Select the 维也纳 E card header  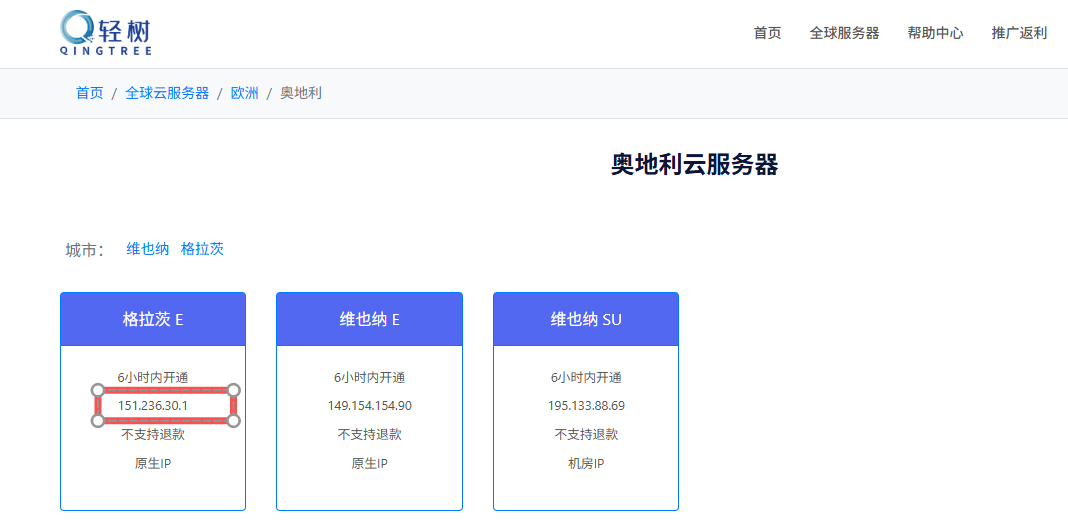click(369, 319)
